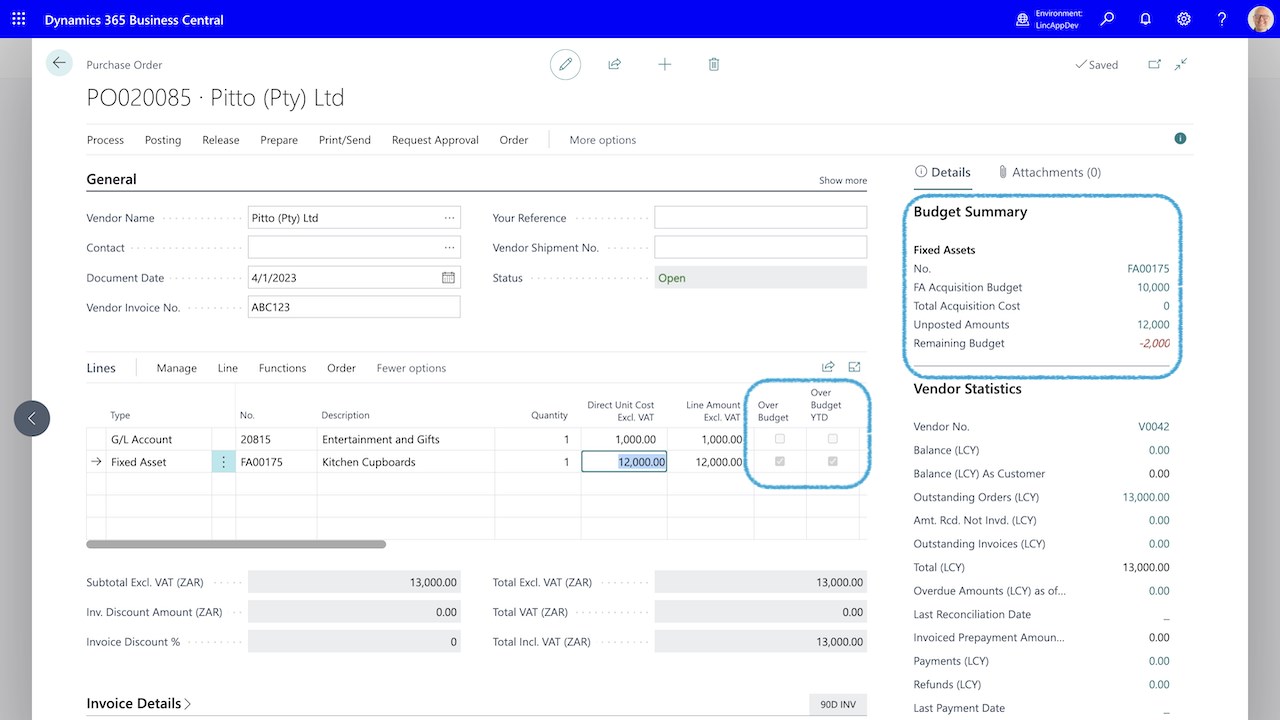Click the Vendor Invoice No. field
Image resolution: width=1280 pixels, height=720 pixels.
[x=354, y=307]
